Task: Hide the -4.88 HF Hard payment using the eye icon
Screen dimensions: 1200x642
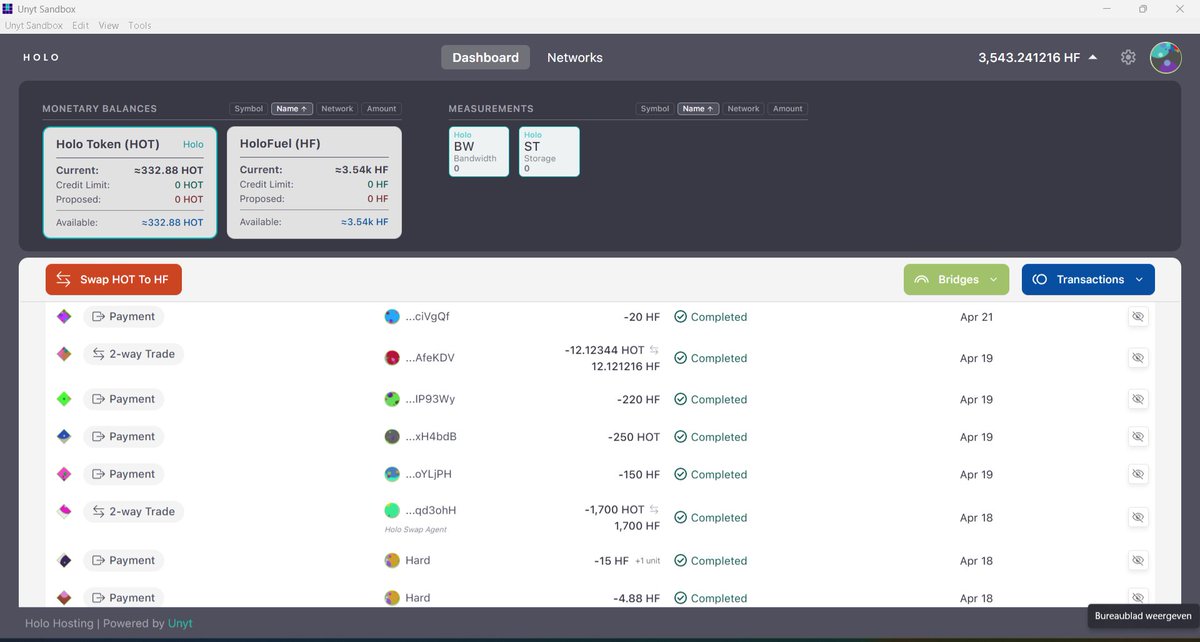Action: click(x=1137, y=597)
